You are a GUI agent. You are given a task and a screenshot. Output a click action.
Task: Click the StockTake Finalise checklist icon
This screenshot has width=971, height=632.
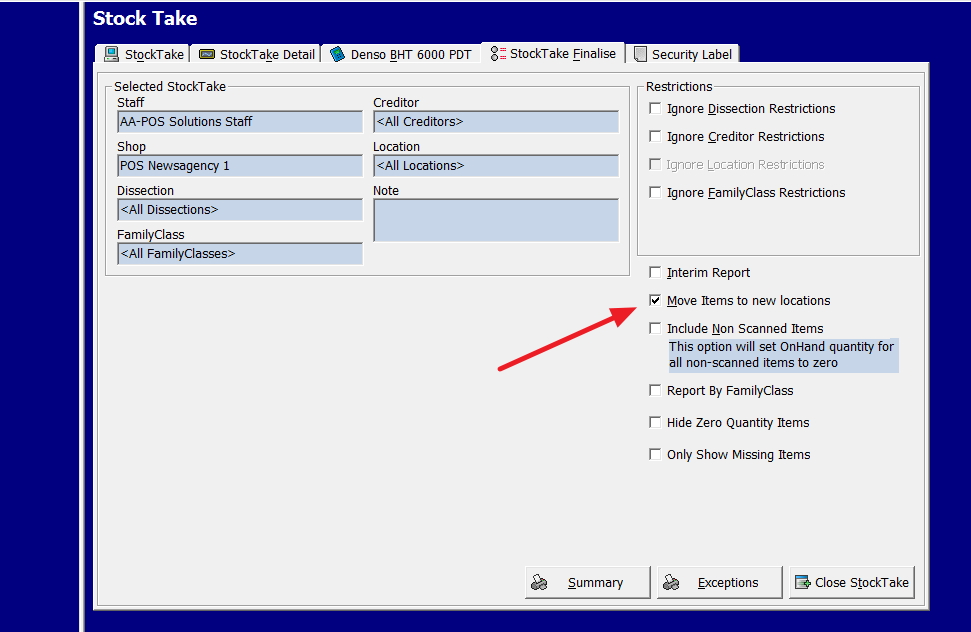(x=498, y=54)
